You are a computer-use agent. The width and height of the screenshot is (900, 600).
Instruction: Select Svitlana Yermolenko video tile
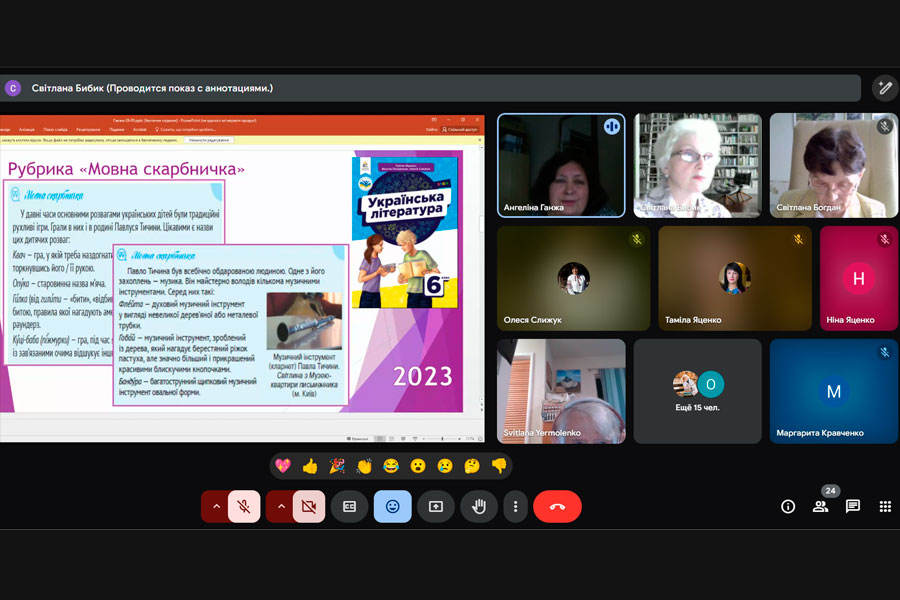point(561,391)
